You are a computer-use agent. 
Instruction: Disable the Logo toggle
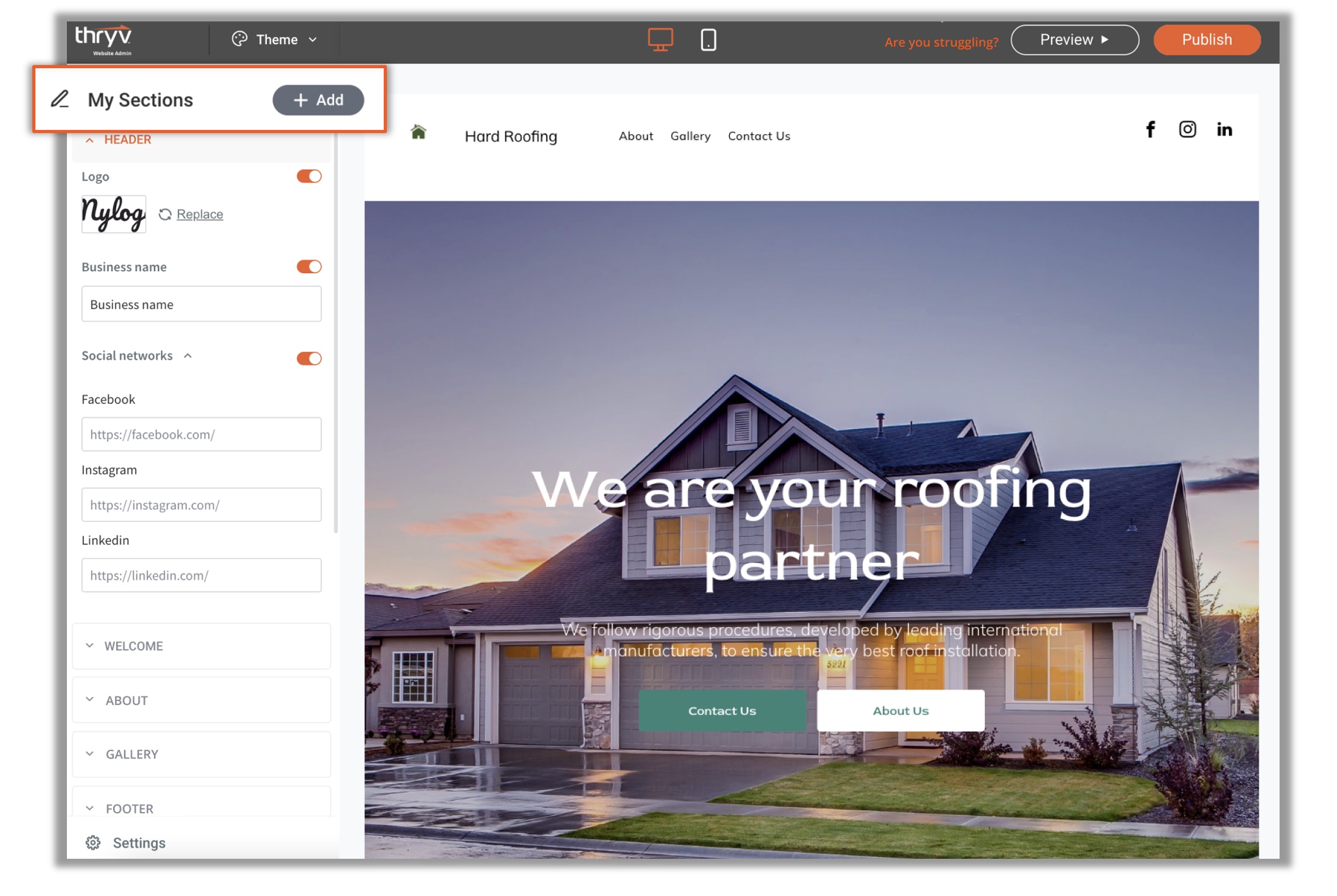coord(309,176)
